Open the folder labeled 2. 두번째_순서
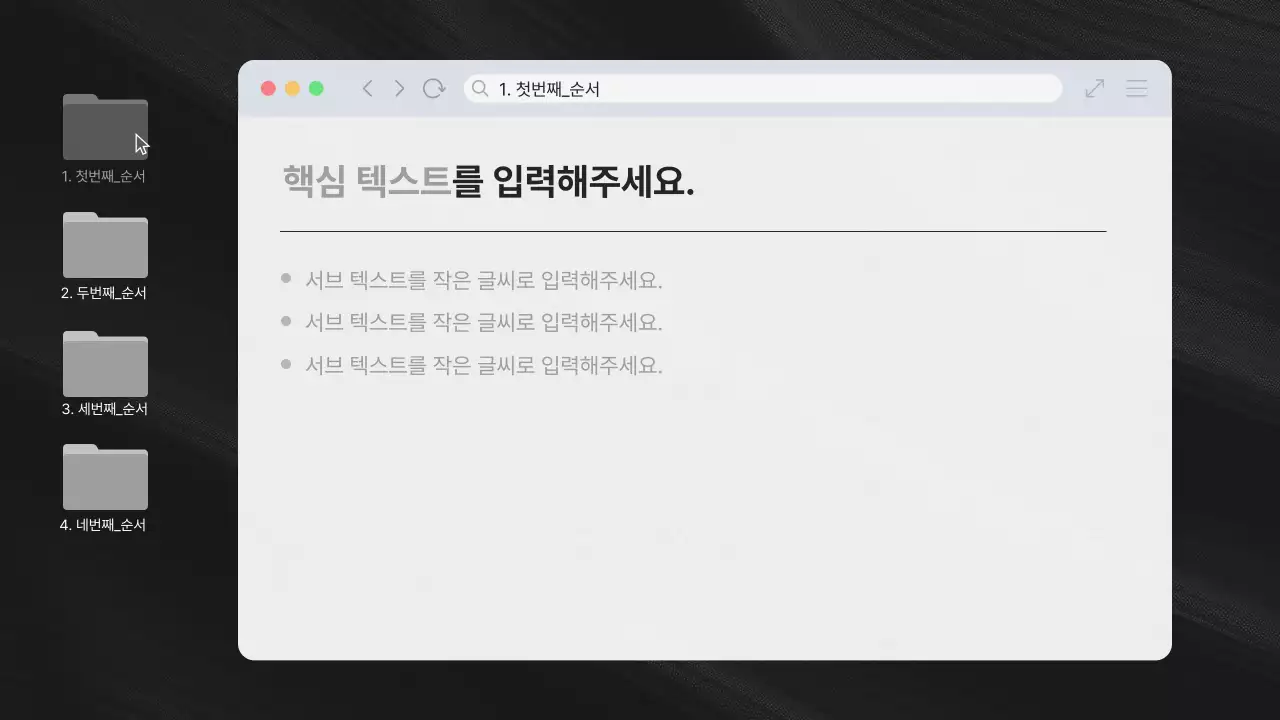 [105, 244]
